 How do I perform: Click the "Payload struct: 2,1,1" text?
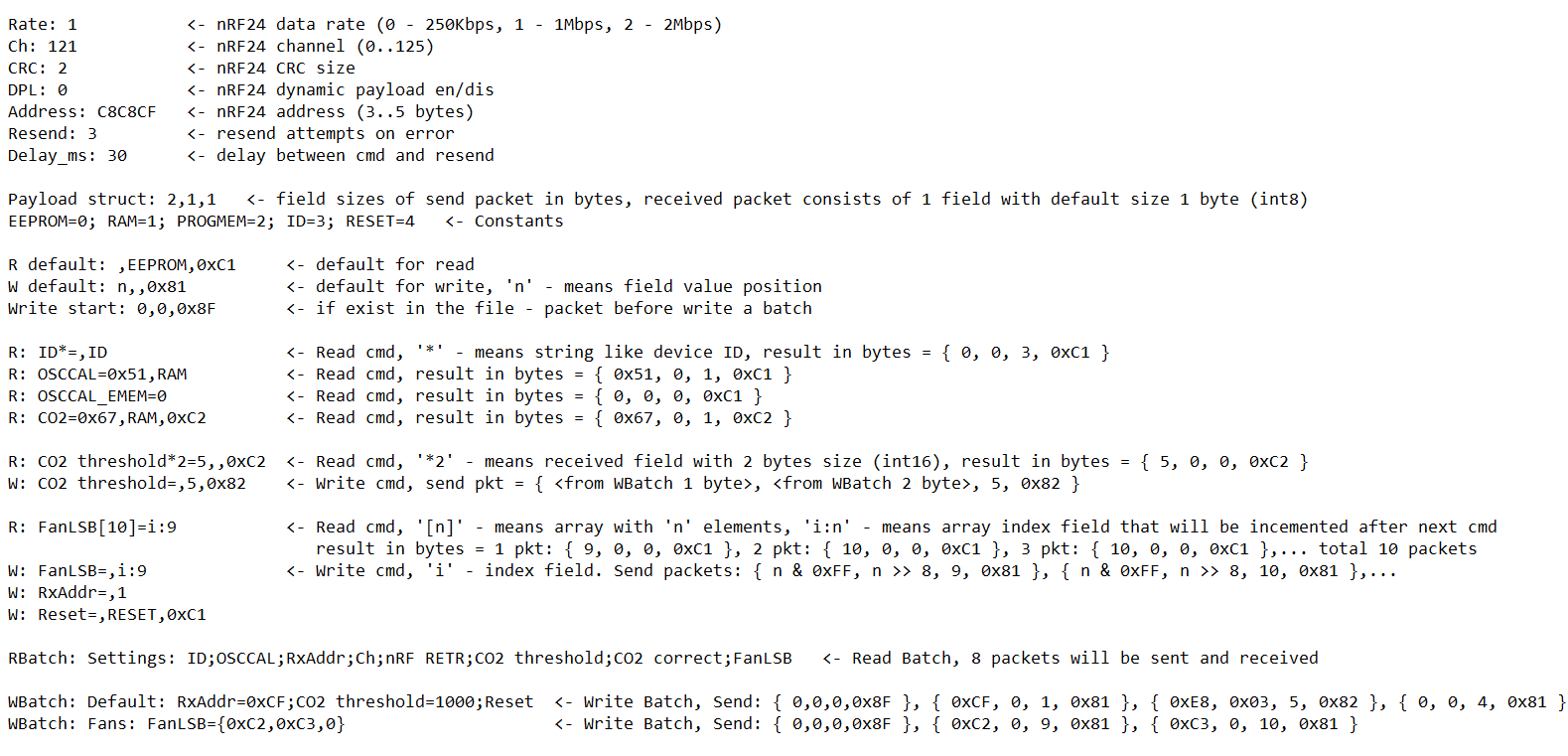pyautogui.click(x=112, y=200)
